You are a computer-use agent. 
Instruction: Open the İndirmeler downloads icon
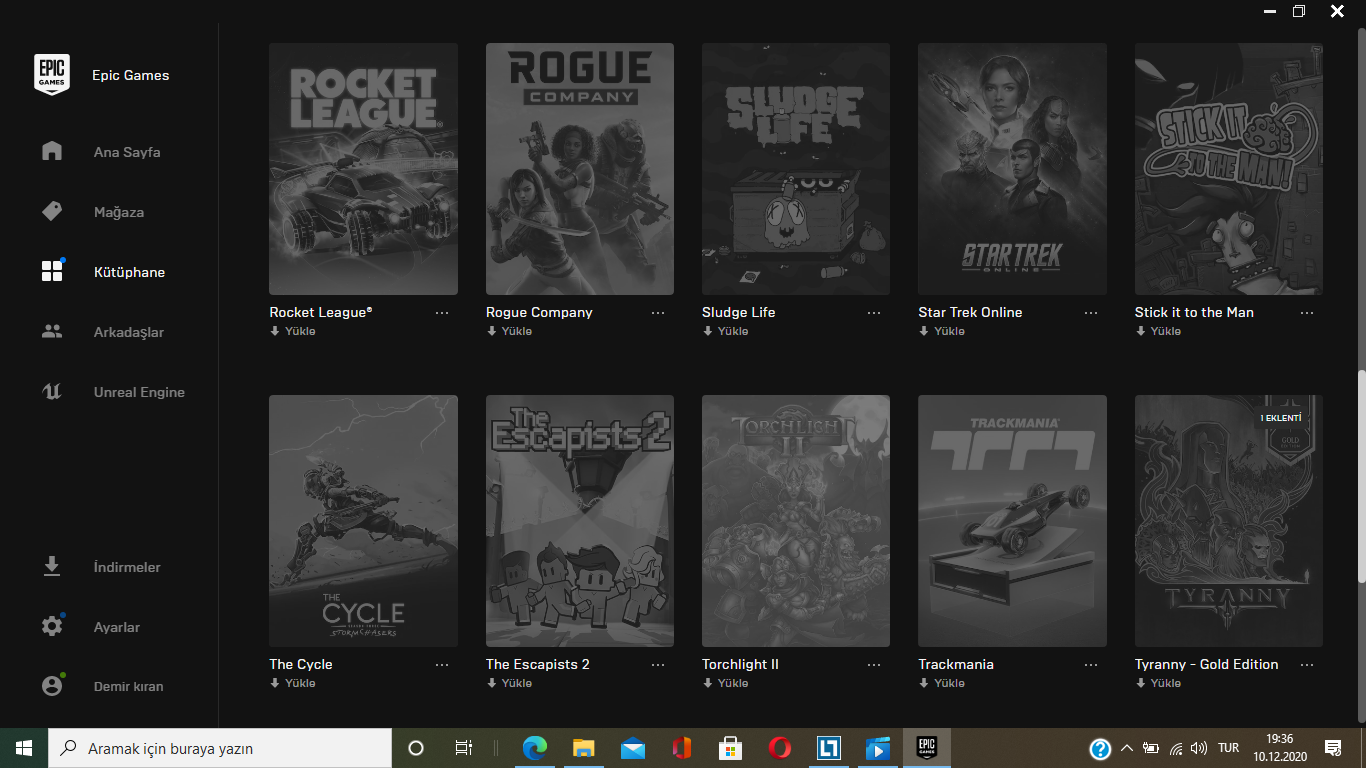point(52,567)
